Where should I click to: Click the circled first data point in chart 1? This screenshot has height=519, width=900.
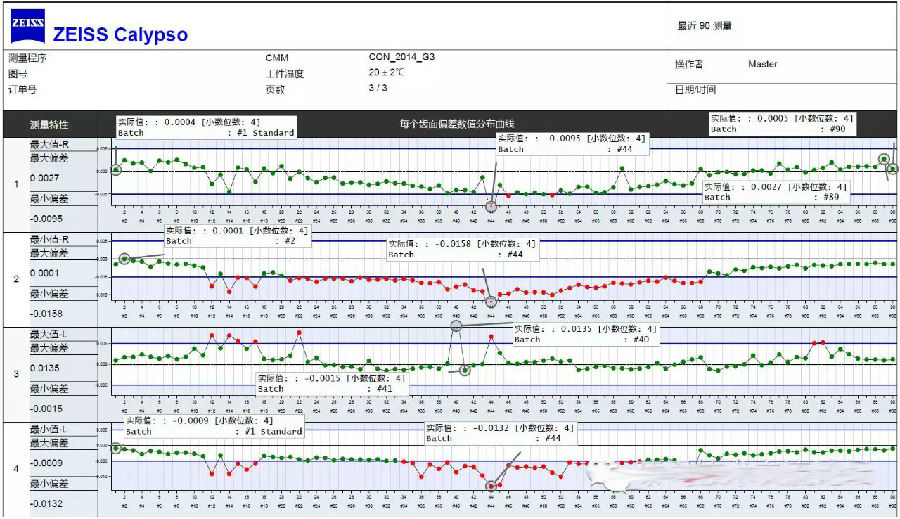click(116, 169)
